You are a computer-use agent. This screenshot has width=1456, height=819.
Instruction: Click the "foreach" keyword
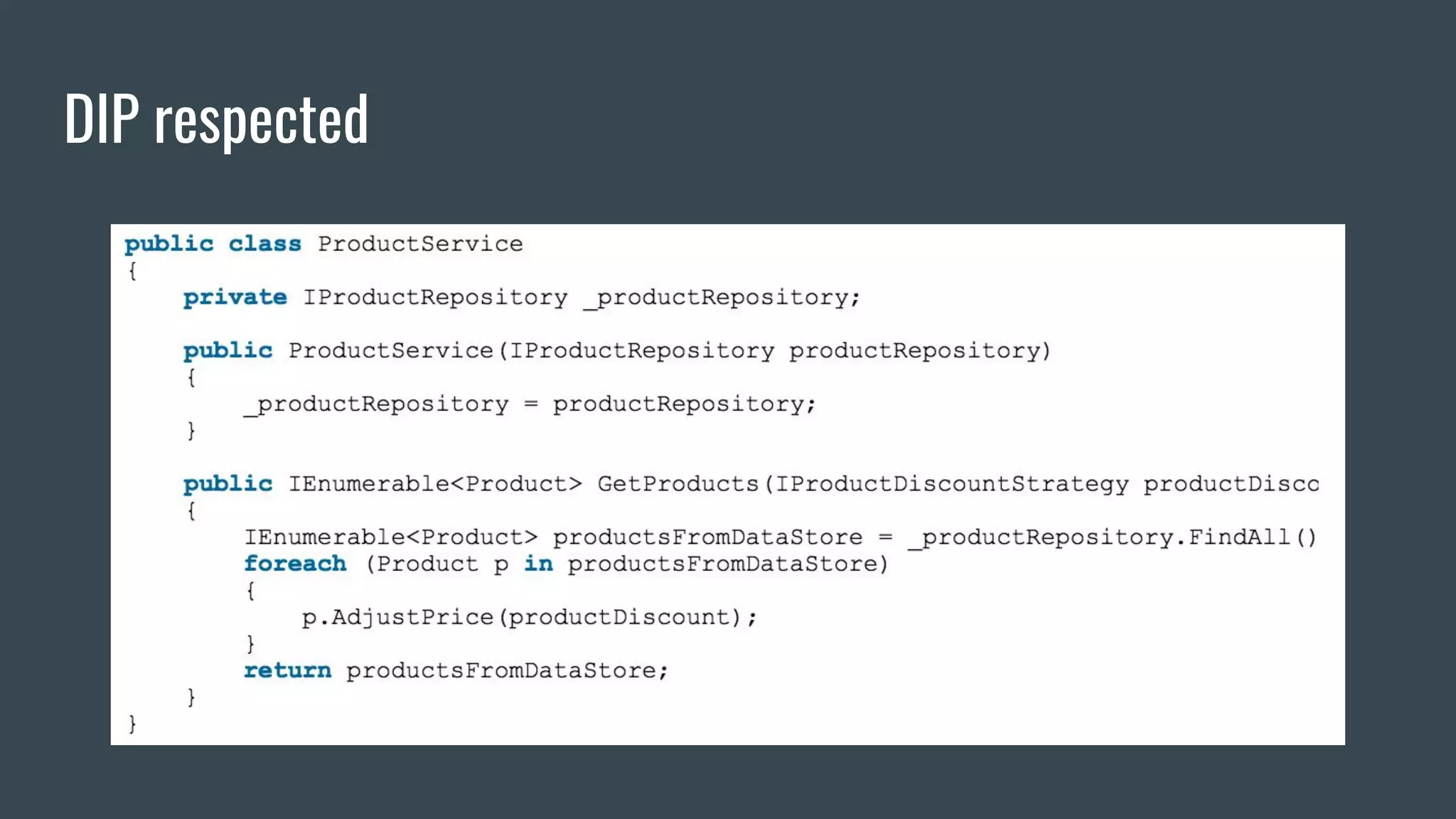[x=295, y=564]
